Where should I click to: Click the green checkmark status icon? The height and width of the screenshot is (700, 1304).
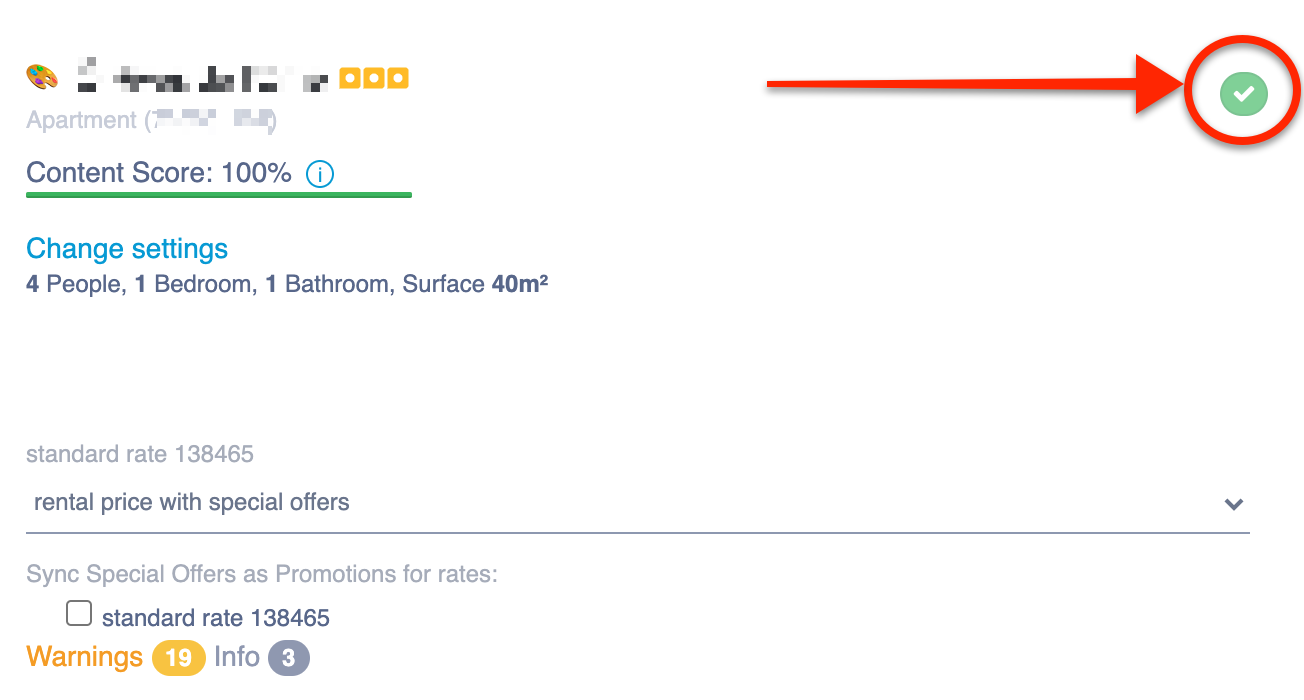(x=1243, y=93)
